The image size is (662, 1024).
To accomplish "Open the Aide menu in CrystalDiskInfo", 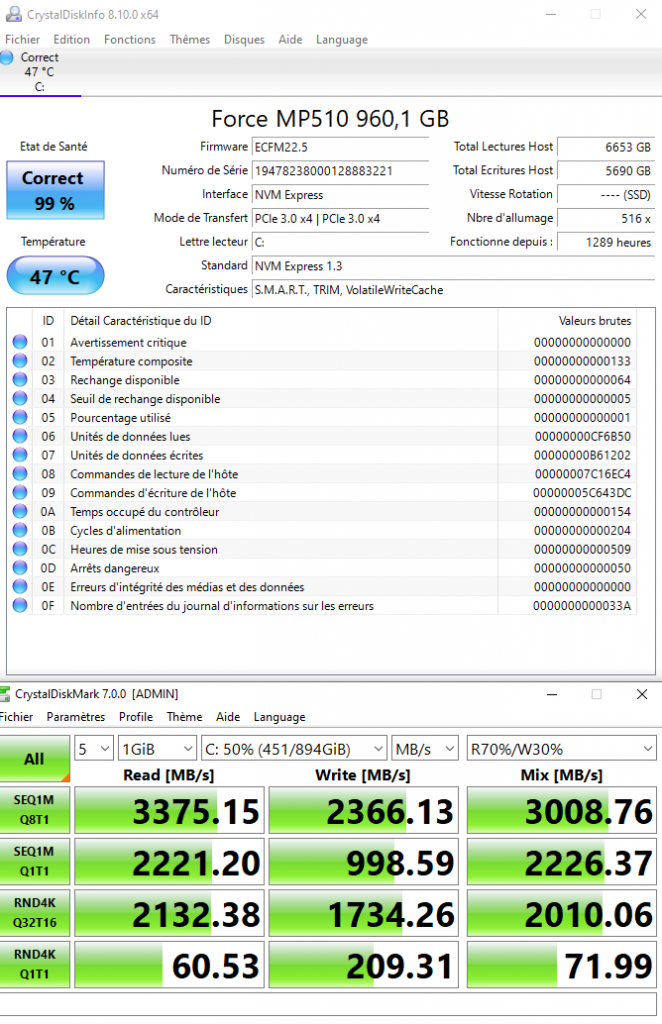I will click(x=291, y=39).
